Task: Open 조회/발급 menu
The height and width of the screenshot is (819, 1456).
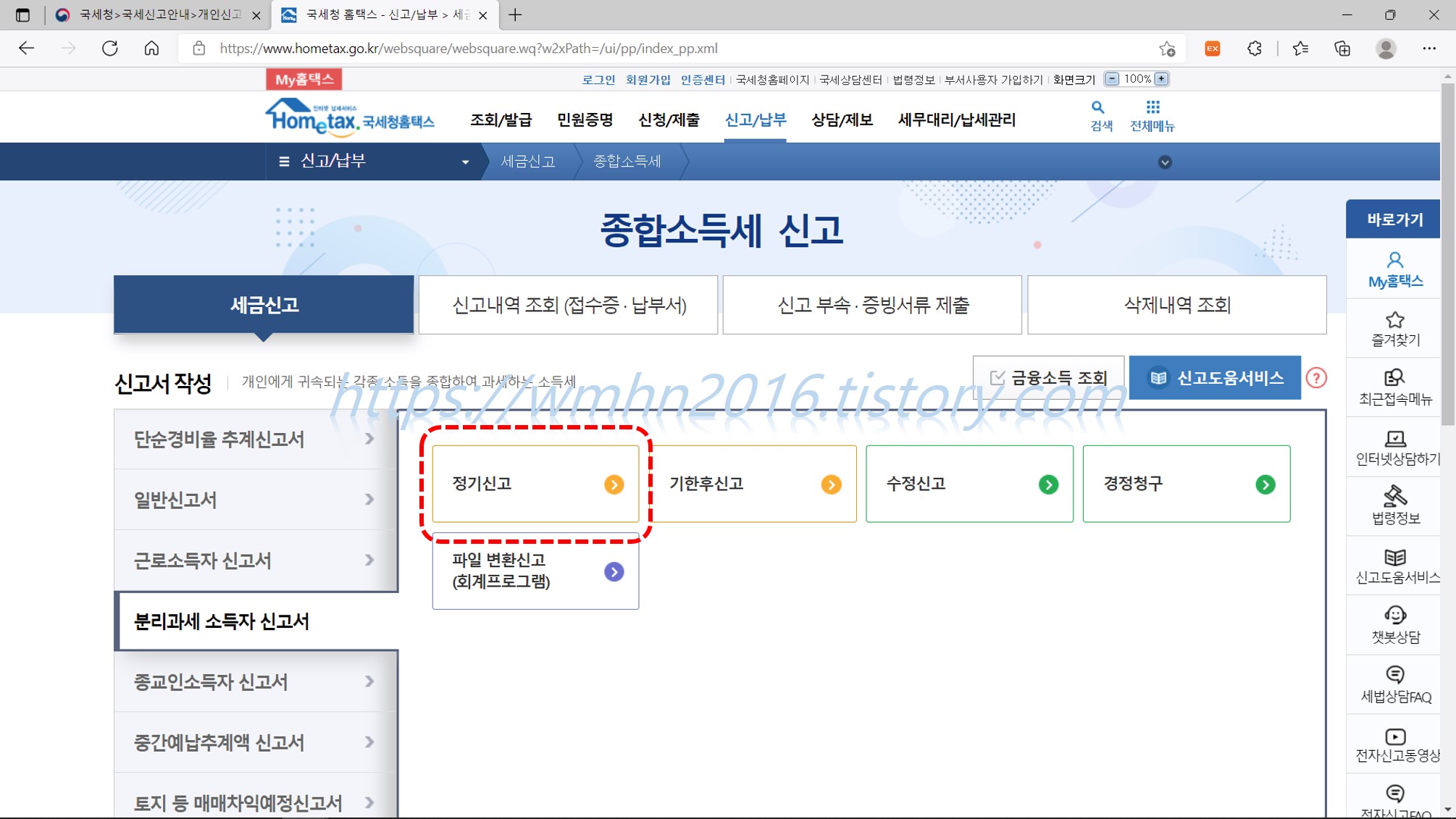Action: tap(501, 120)
